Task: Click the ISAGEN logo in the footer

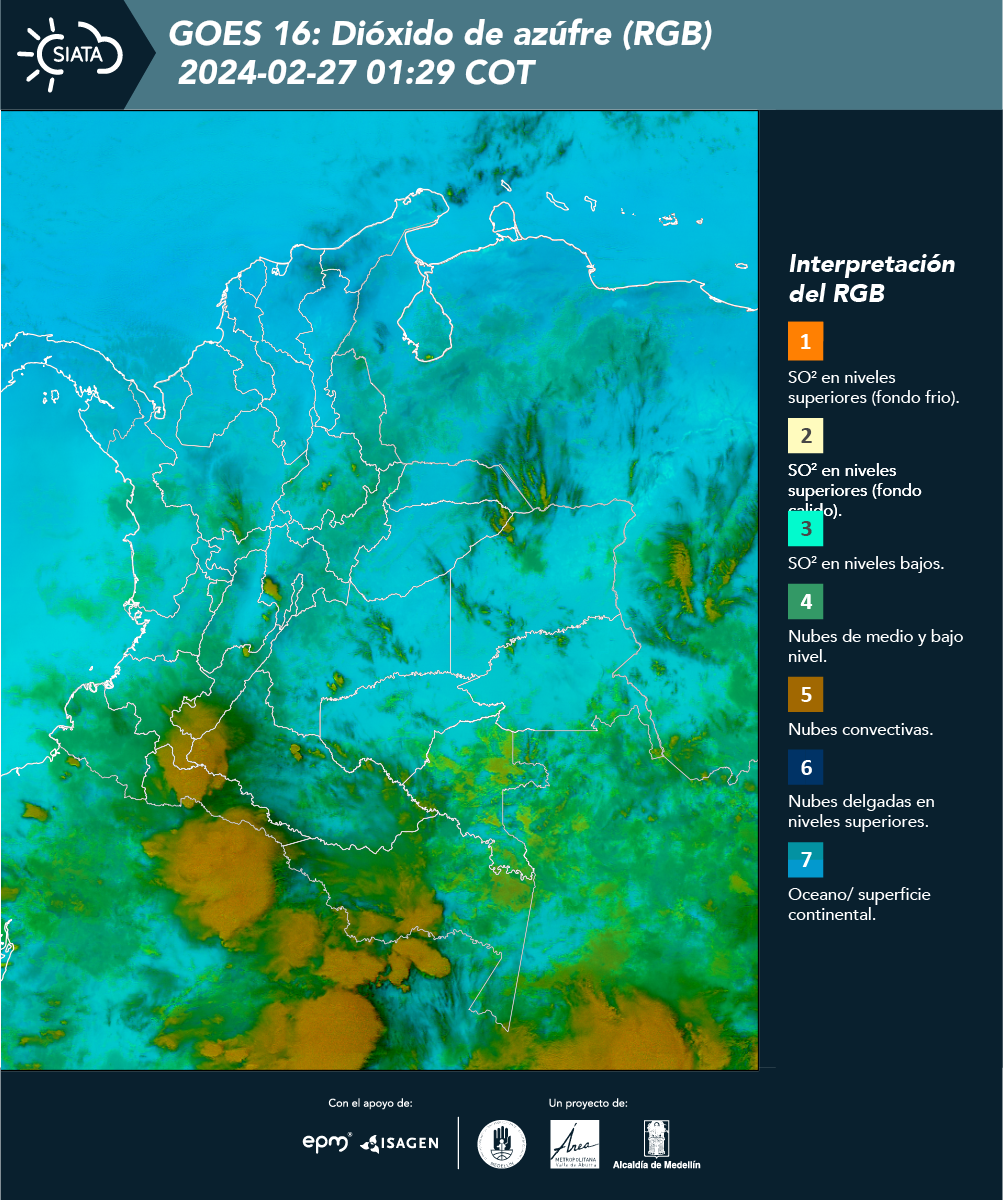Action: click(x=400, y=1142)
